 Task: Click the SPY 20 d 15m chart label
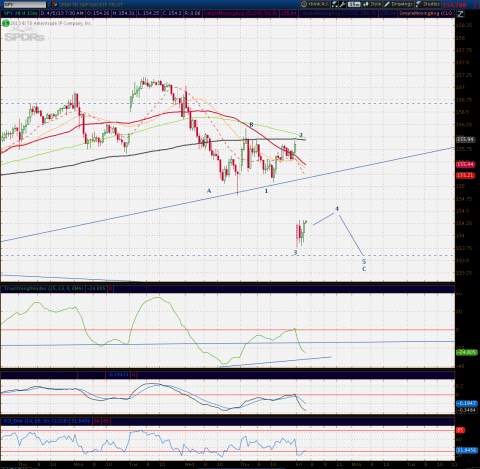pos(19,13)
